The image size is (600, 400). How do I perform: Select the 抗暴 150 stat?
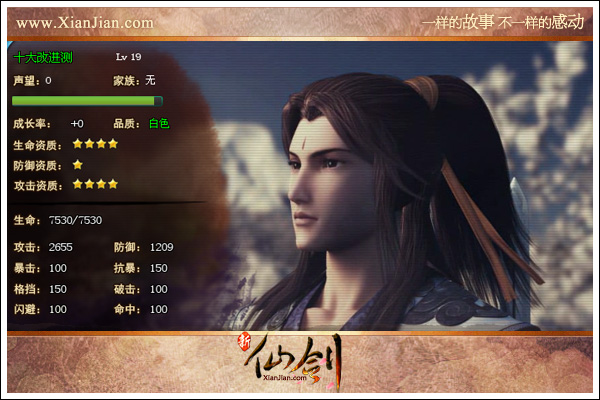point(140,268)
